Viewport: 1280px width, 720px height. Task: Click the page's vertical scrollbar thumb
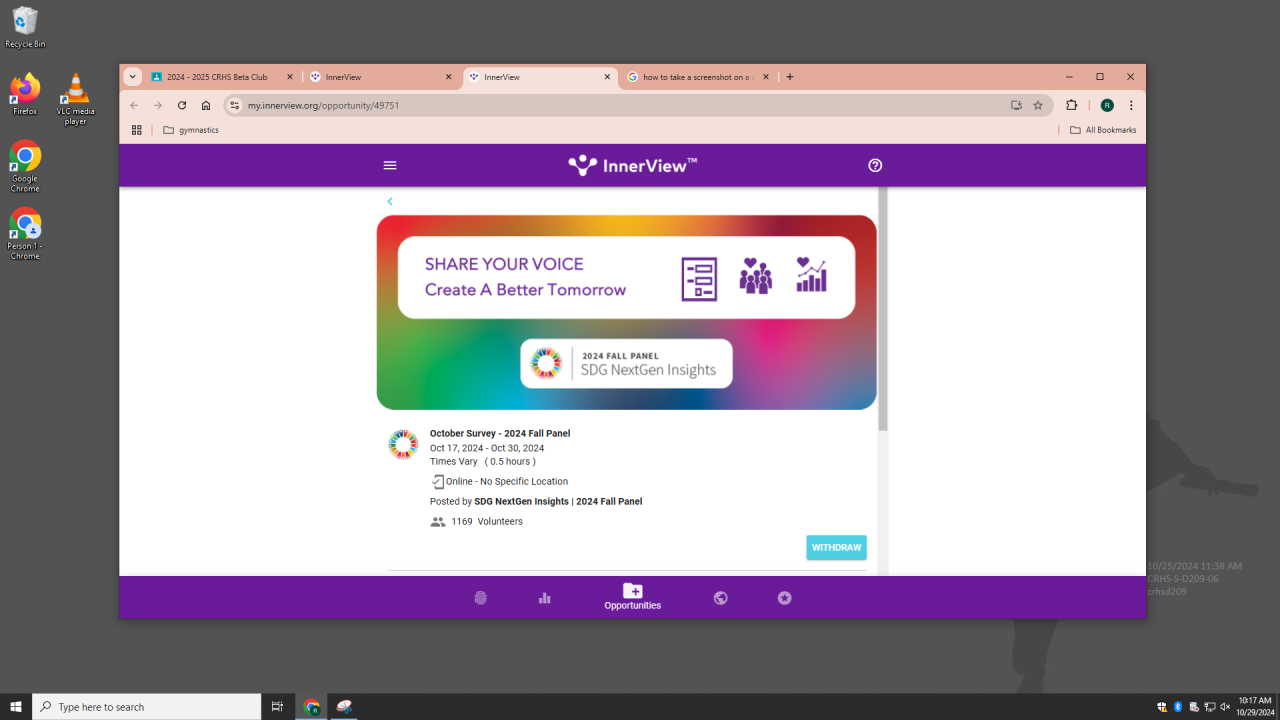point(882,310)
